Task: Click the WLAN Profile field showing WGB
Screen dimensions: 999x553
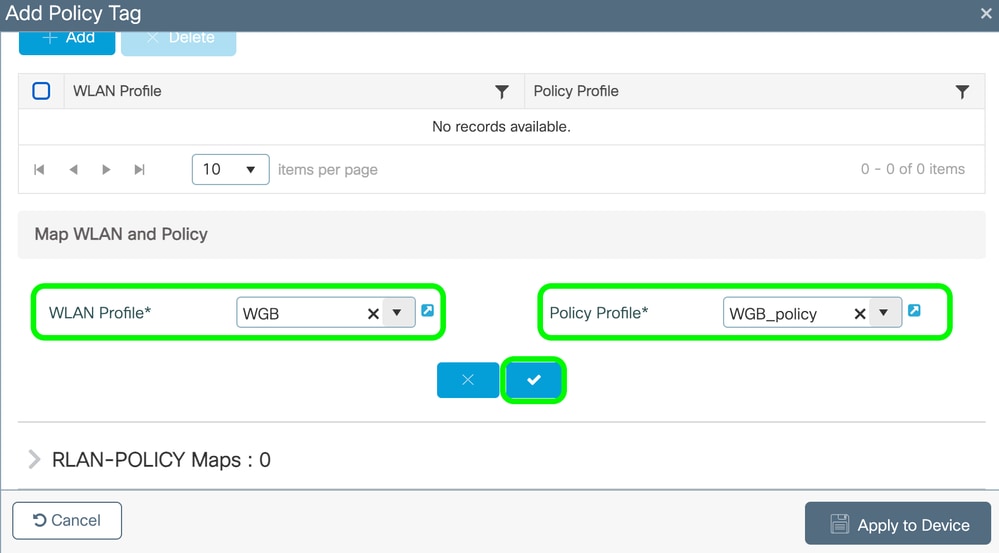Action: click(x=326, y=312)
